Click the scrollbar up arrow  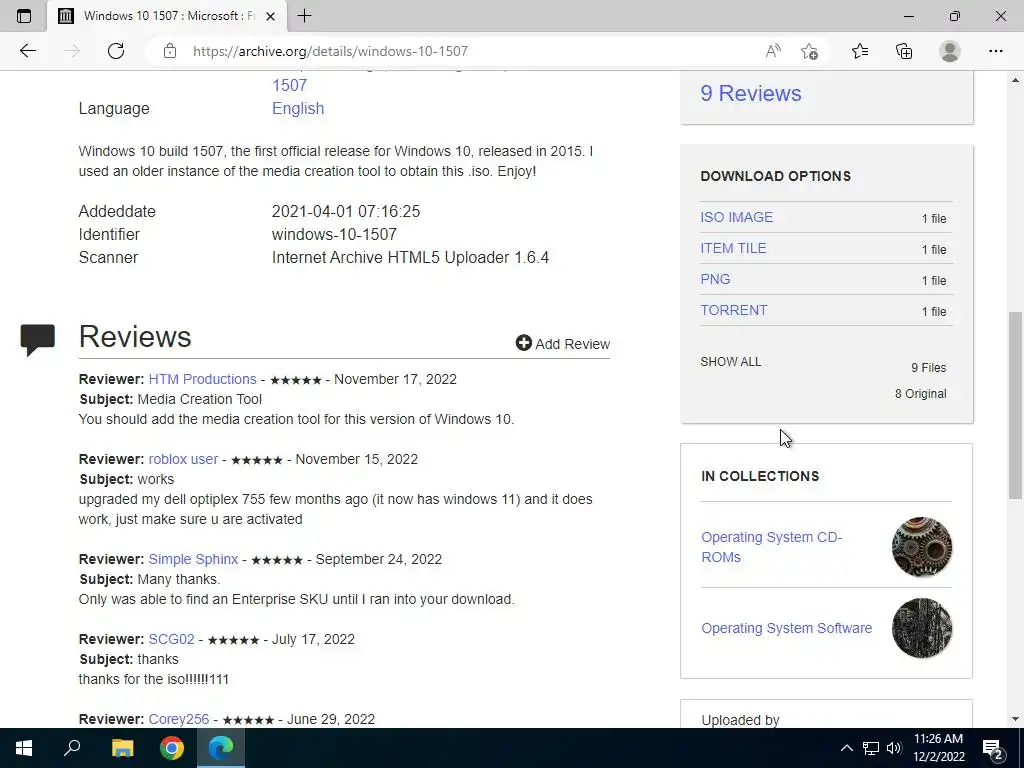pos(1015,80)
